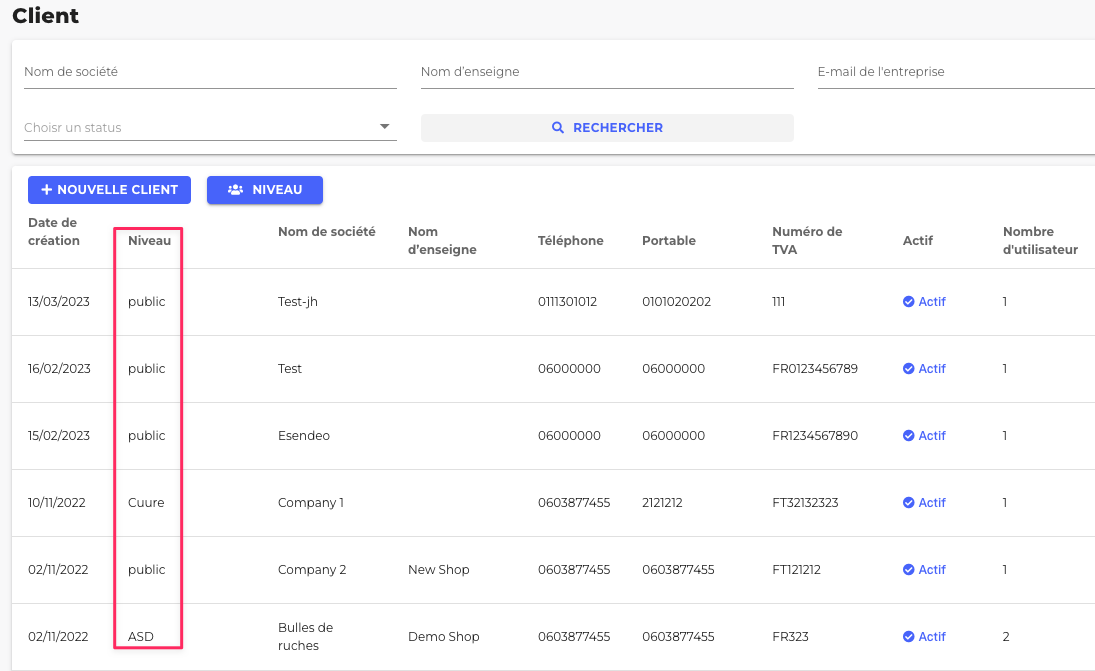Click the Actif check icon for Bulles de ruches

pos(909,637)
